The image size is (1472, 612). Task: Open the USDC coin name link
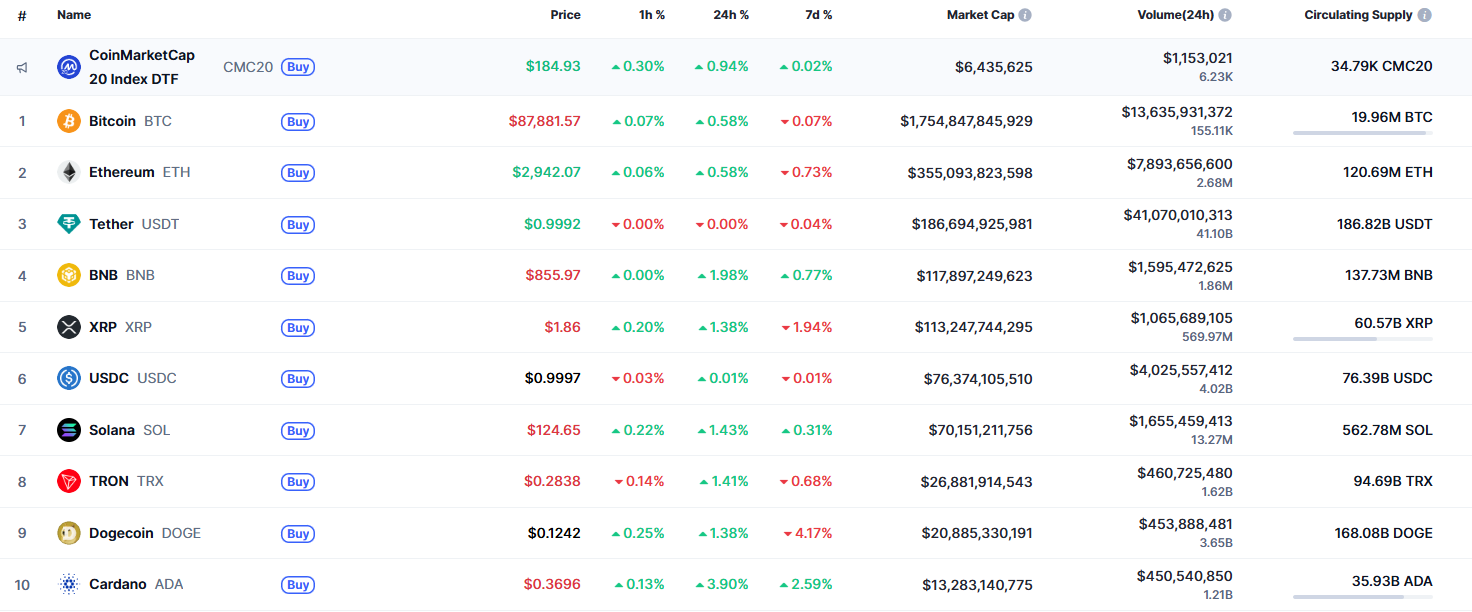(109, 378)
